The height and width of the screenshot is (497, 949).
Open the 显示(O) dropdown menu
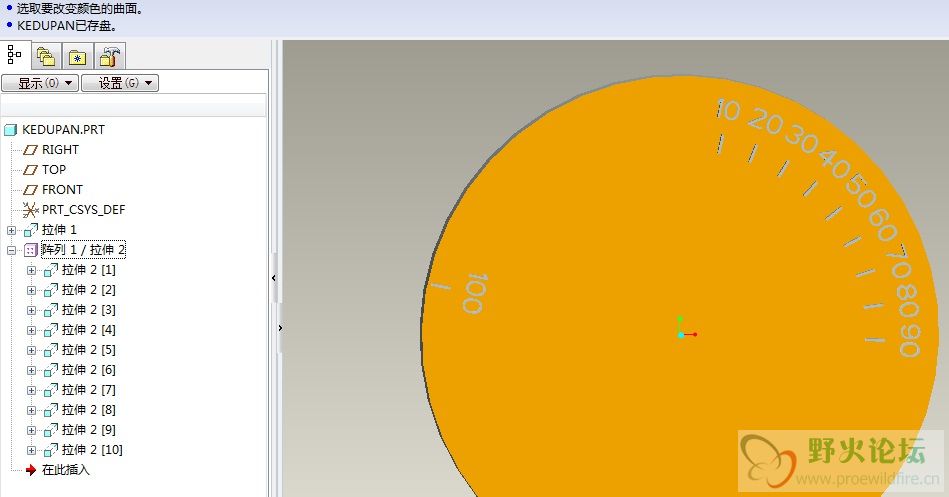pyautogui.click(x=40, y=83)
